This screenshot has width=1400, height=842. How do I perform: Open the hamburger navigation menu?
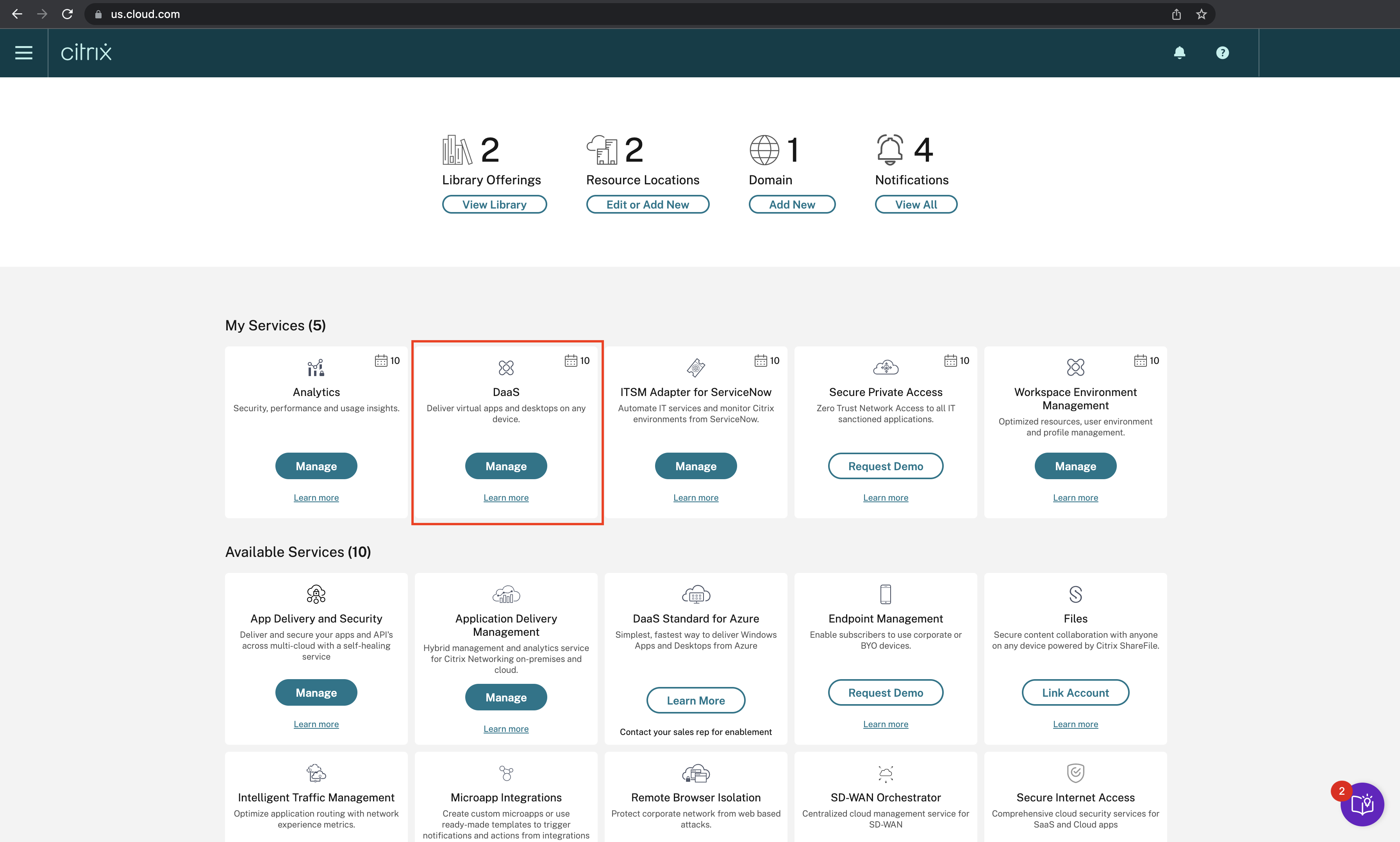(x=23, y=53)
